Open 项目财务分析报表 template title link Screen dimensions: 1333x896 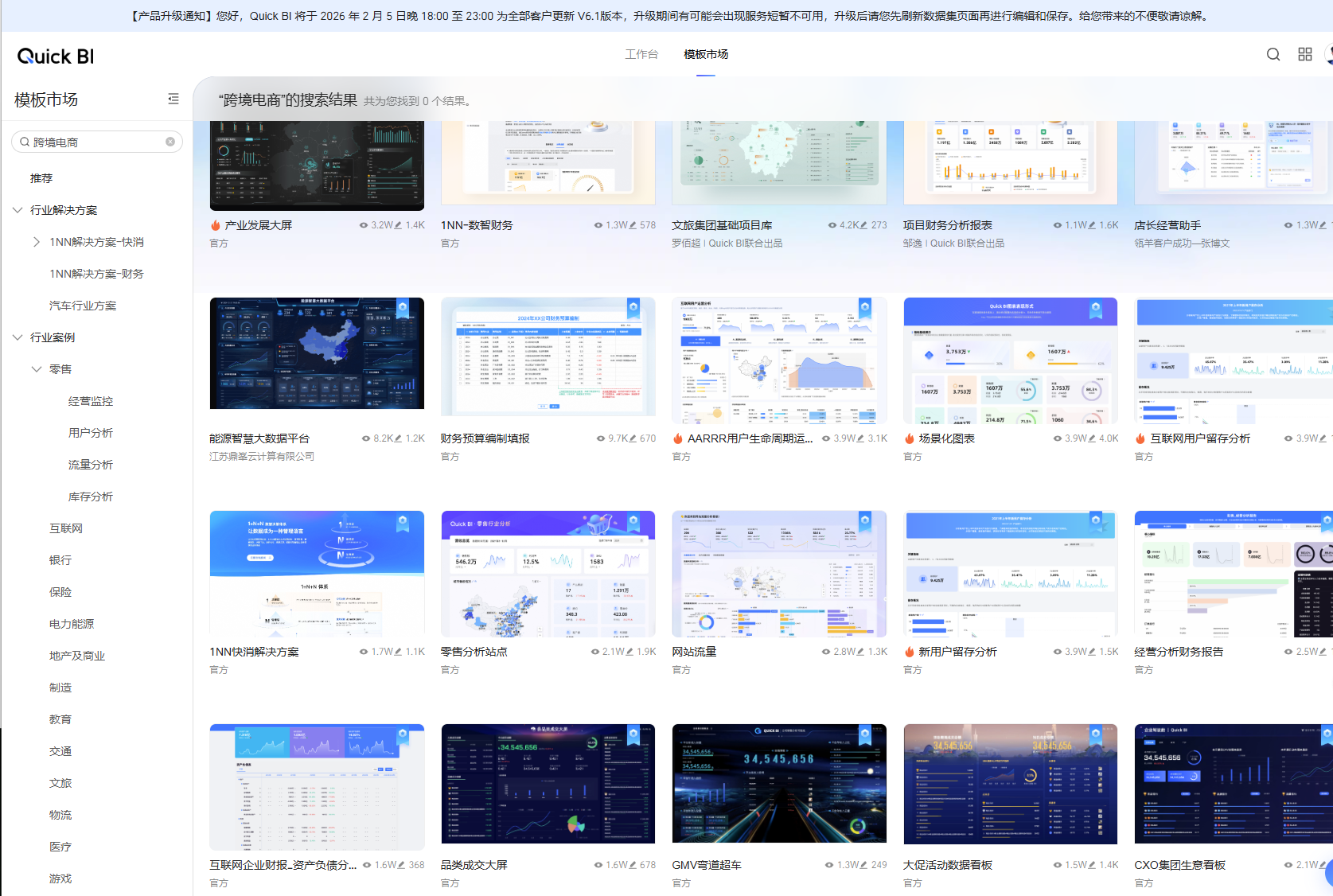tap(948, 225)
